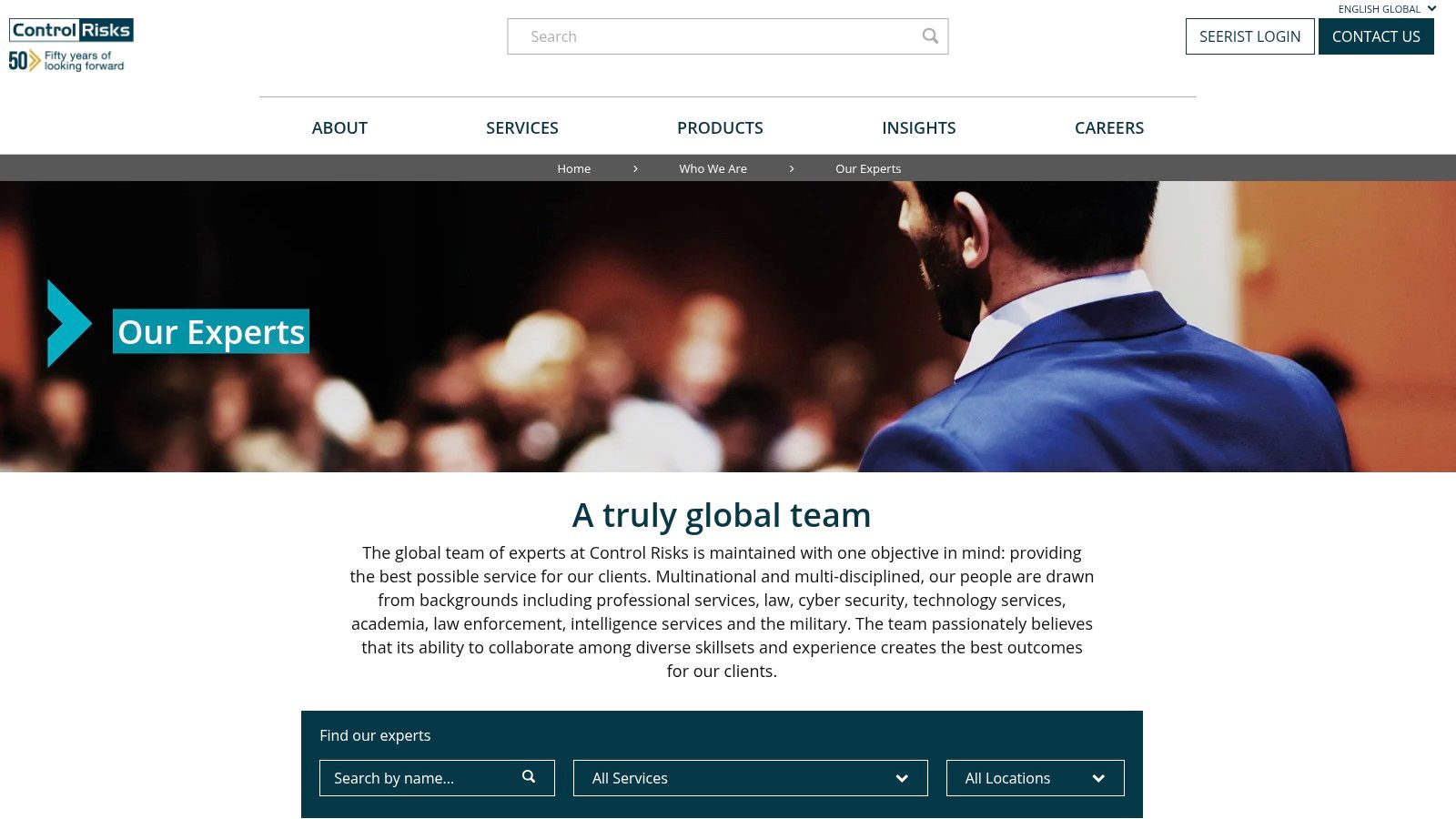The height and width of the screenshot is (819, 1456).
Task: Open the Products menu
Action: click(x=720, y=128)
